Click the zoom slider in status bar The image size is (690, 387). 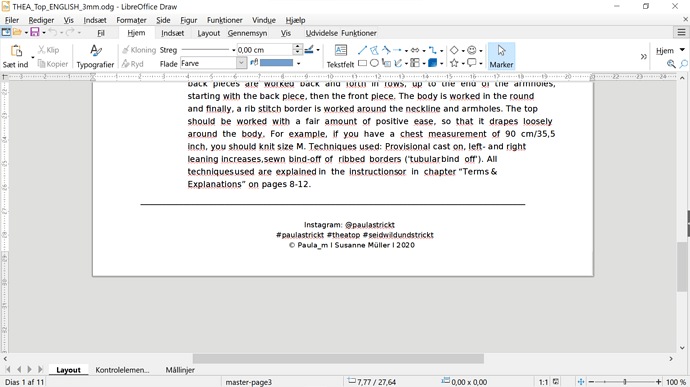coord(625,382)
